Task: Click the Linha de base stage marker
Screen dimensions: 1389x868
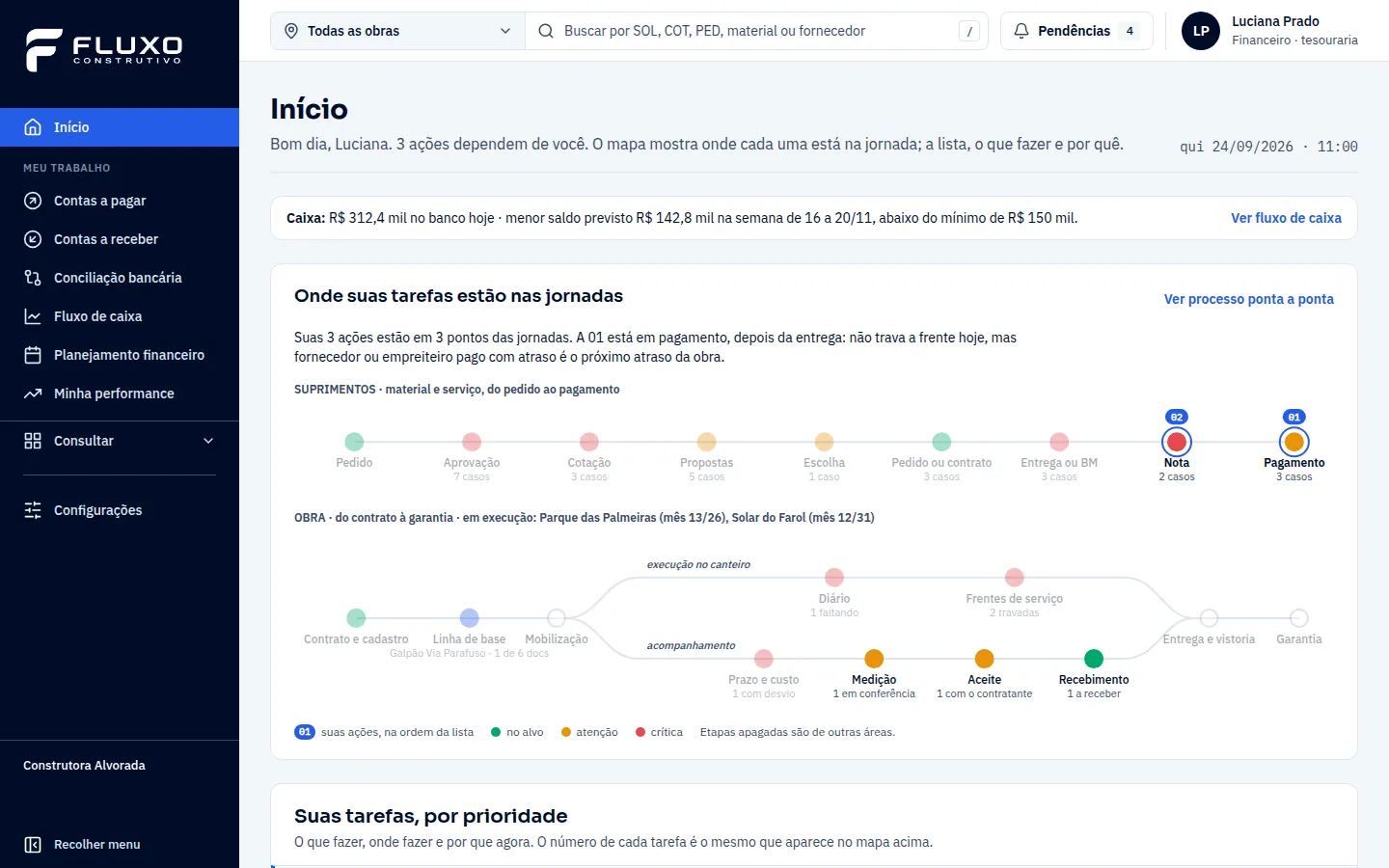Action: [470, 618]
